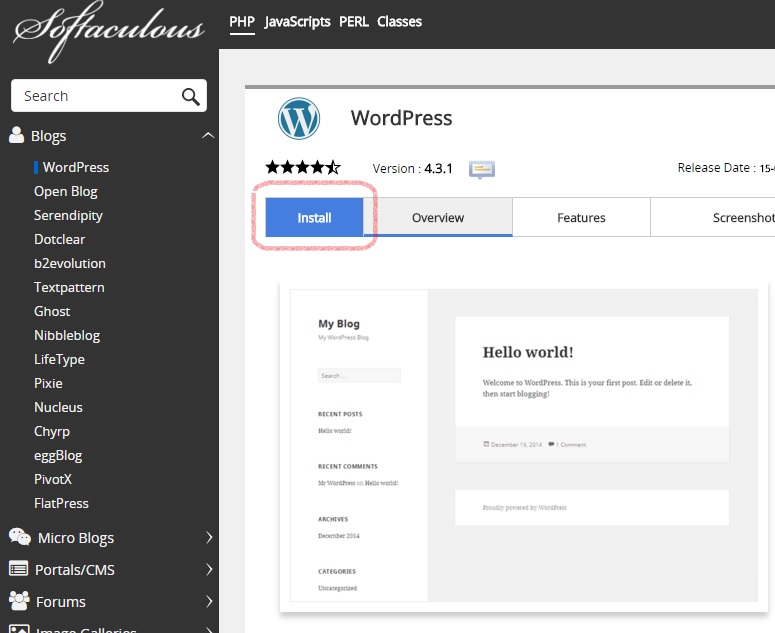
Task: Click the Blogs category person icon
Action: pos(16,135)
